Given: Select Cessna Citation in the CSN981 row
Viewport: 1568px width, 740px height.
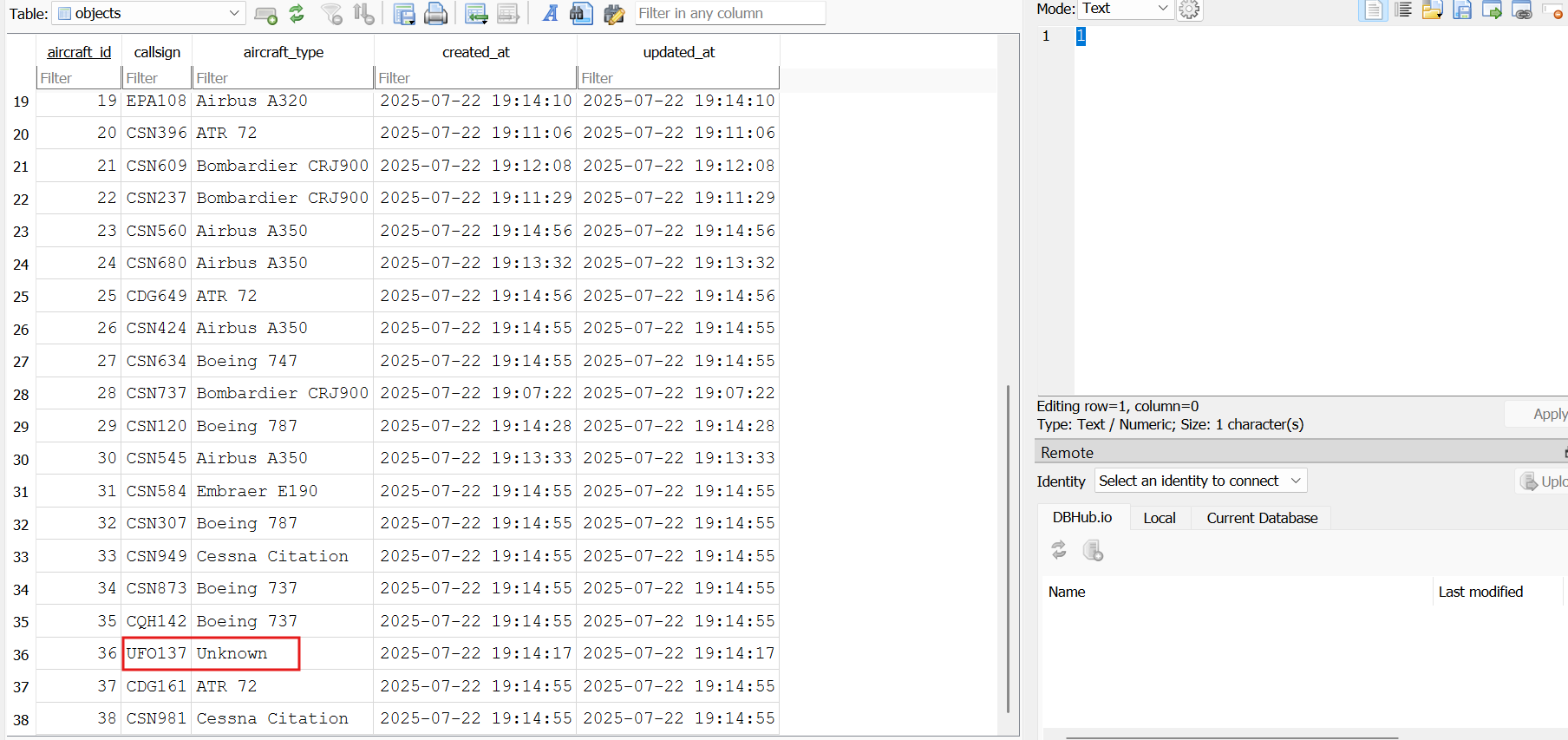Looking at the screenshot, I should point(284,718).
